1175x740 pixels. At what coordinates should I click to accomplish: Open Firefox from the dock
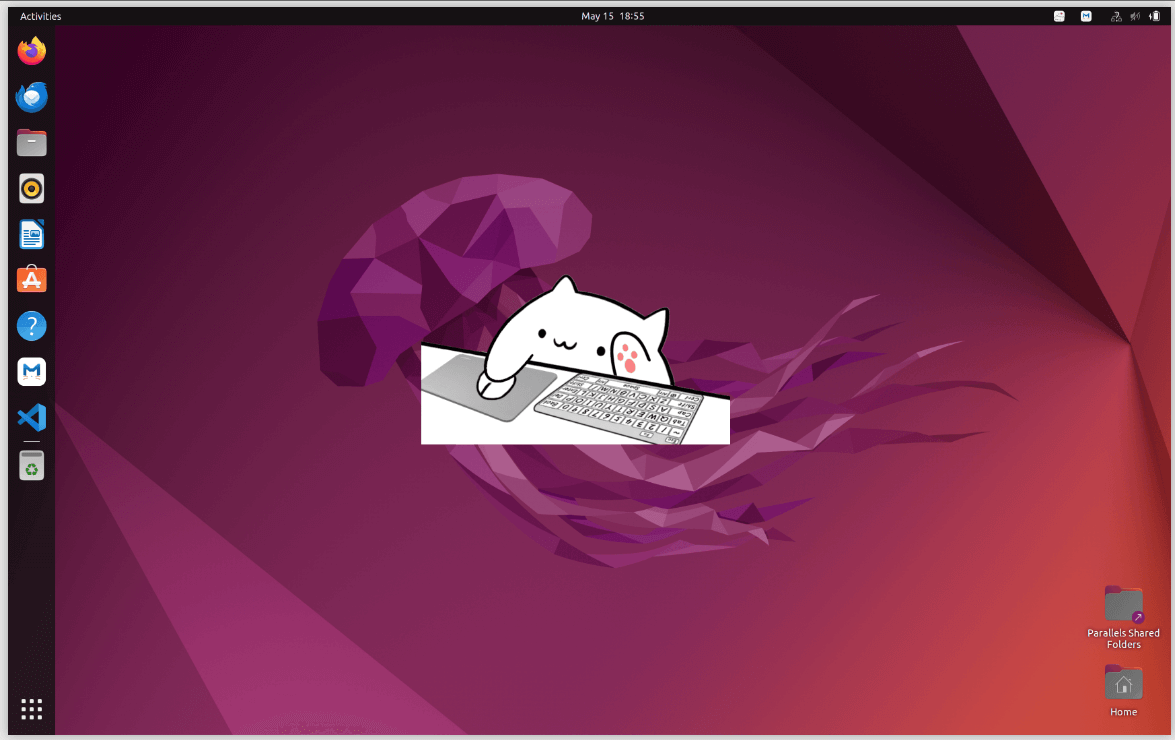[x=31, y=51]
